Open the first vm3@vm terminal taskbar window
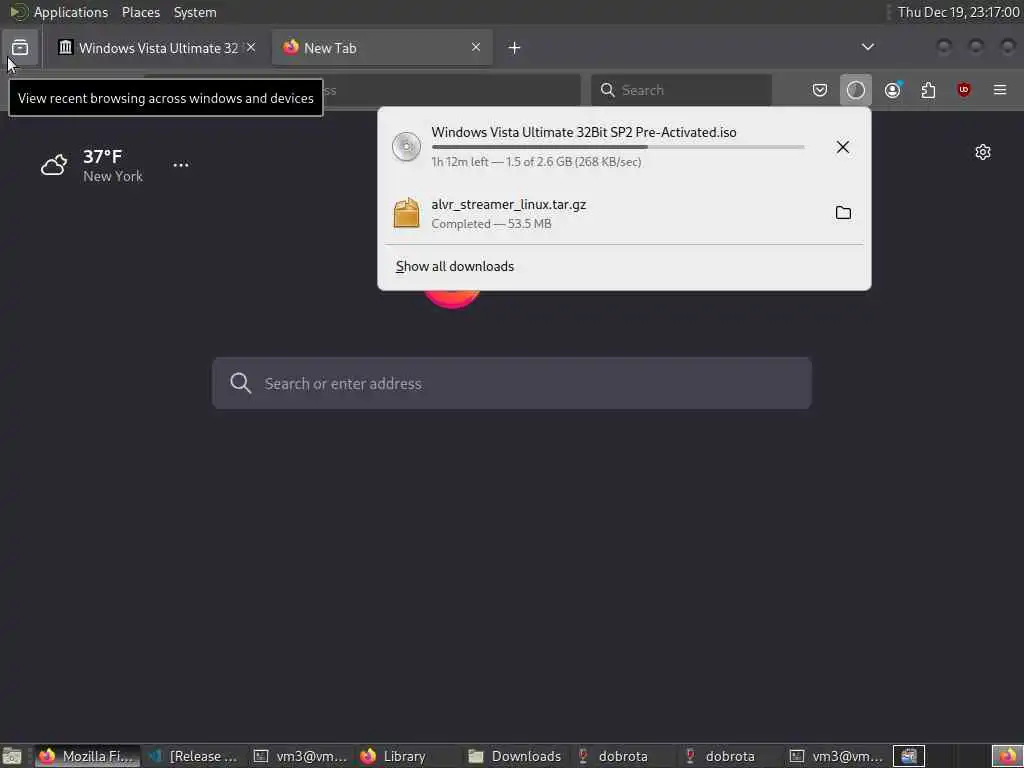This screenshot has height=768, width=1024. (x=301, y=756)
